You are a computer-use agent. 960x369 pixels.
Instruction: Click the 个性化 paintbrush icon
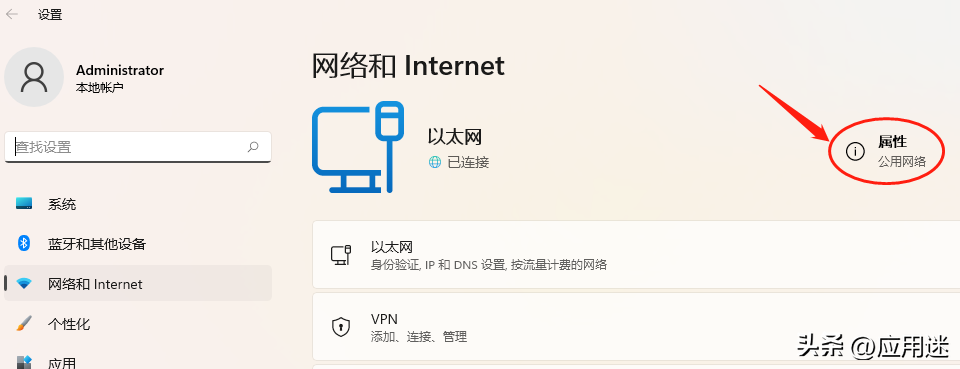pyautogui.click(x=24, y=324)
